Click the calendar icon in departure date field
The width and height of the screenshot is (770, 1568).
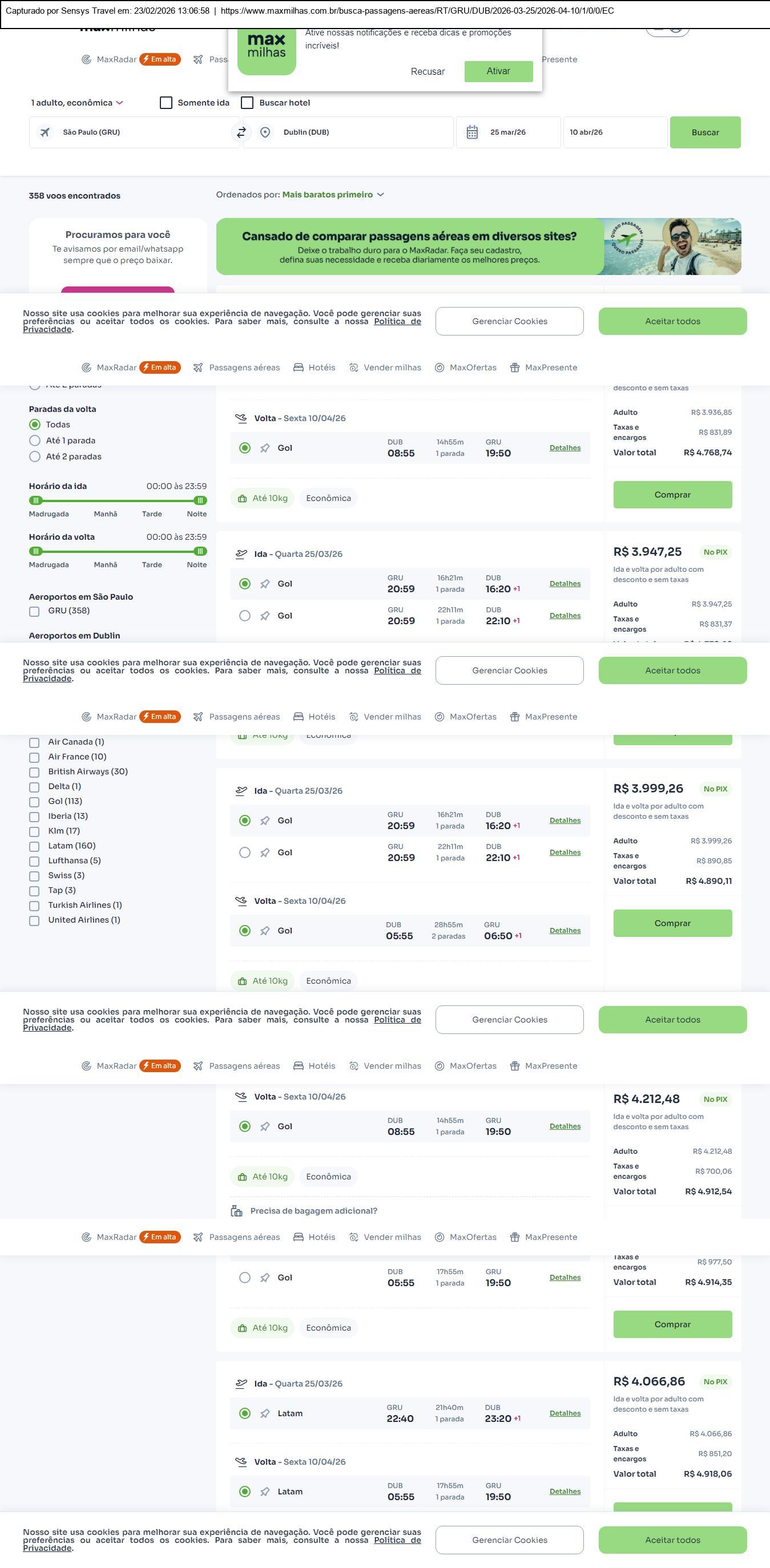coord(471,132)
